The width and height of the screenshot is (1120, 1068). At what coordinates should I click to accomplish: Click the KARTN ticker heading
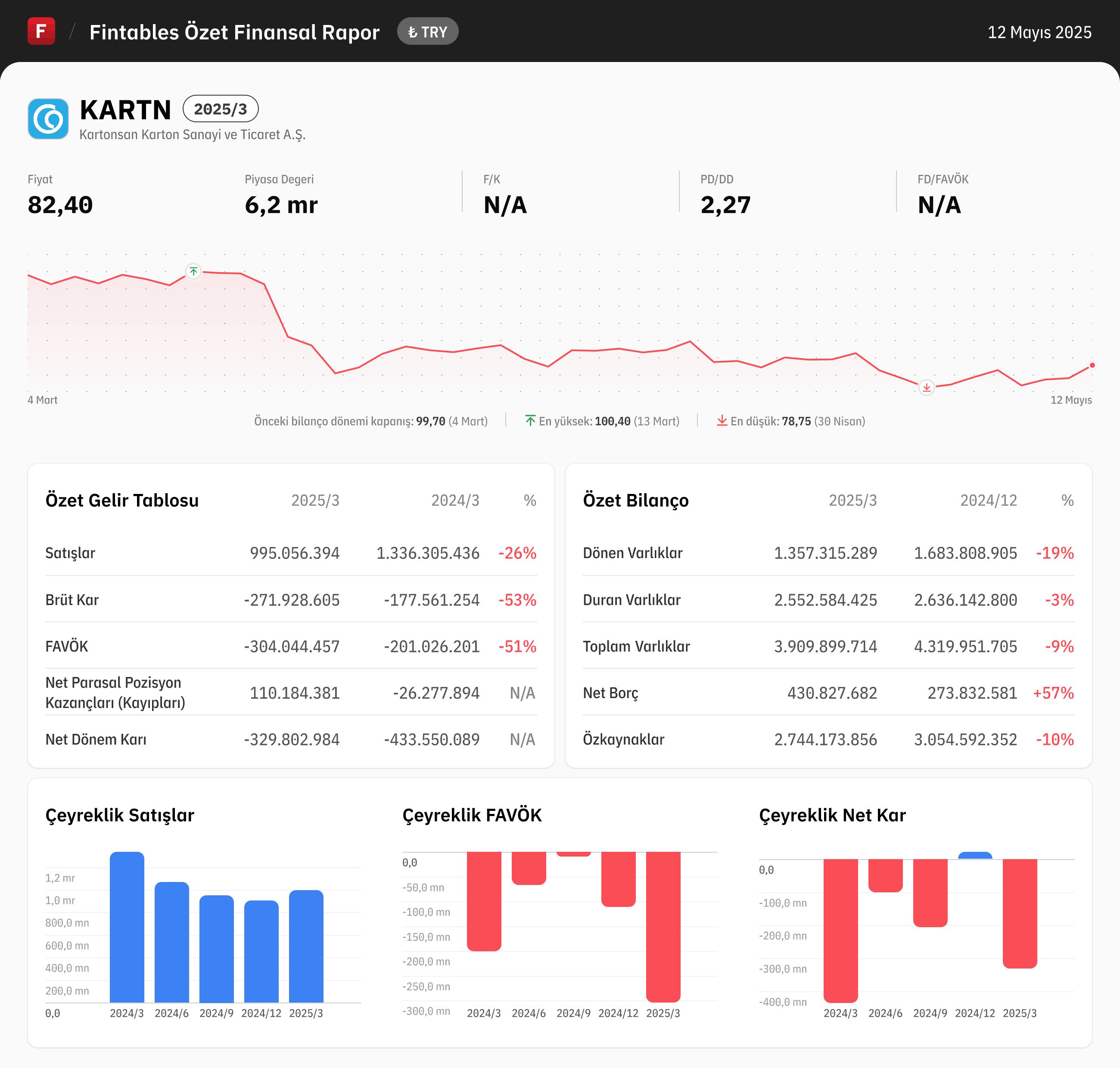pos(125,109)
